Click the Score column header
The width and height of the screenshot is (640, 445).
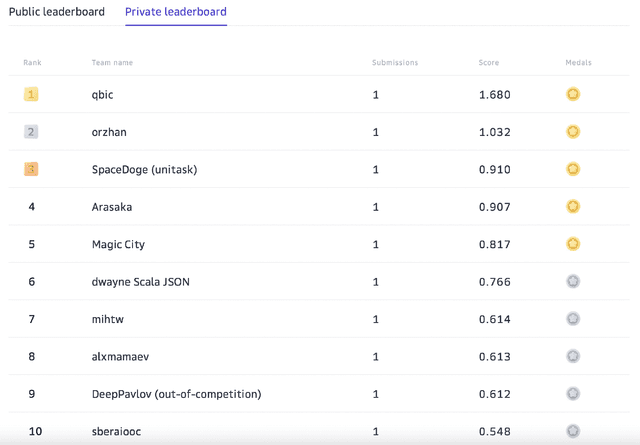[x=488, y=63]
